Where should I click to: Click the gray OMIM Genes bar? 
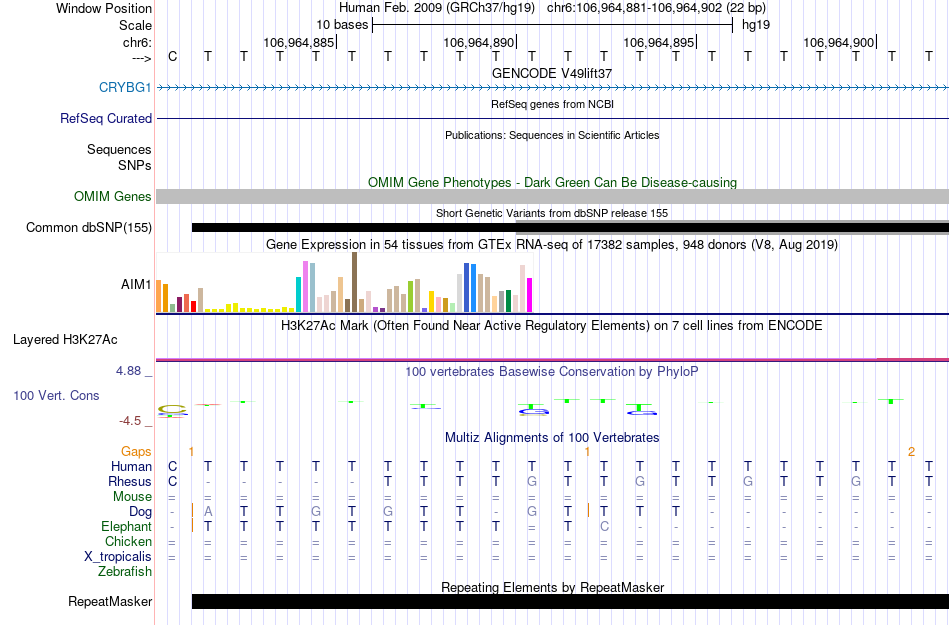552,196
